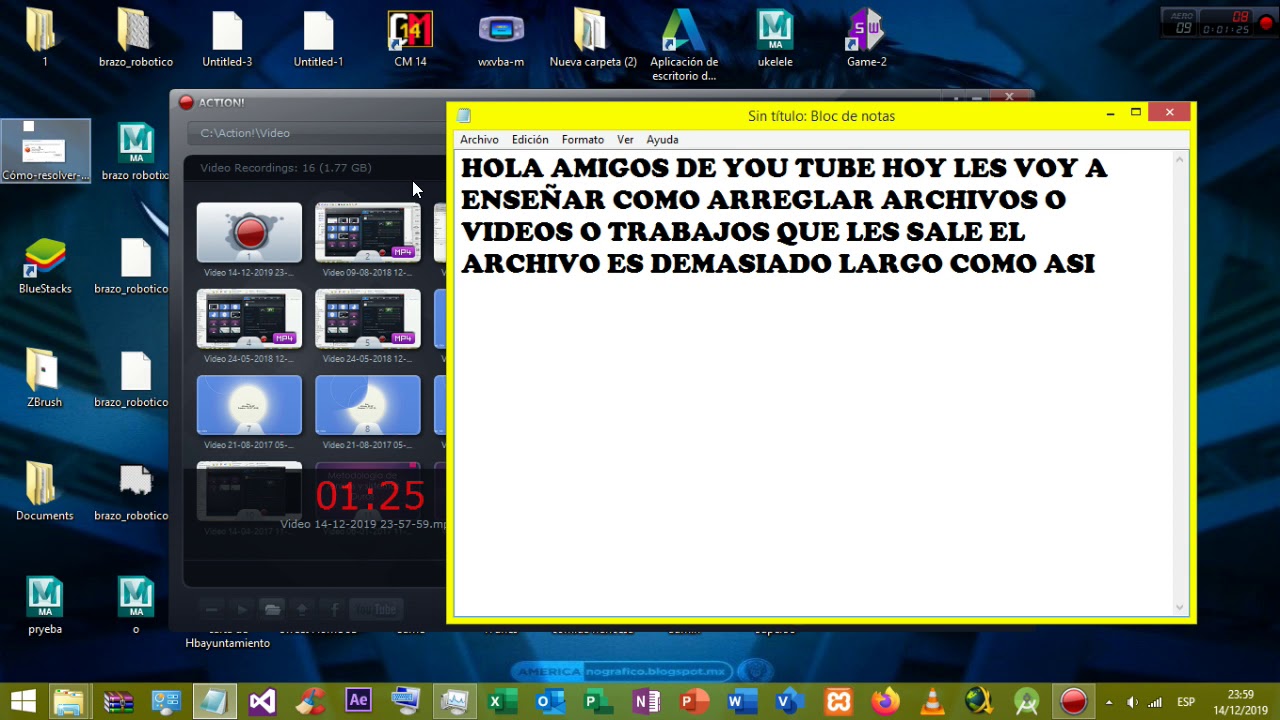Select recording thumbnail Video 09-08-2018 in Action!
The height and width of the screenshot is (720, 1280).
click(368, 232)
